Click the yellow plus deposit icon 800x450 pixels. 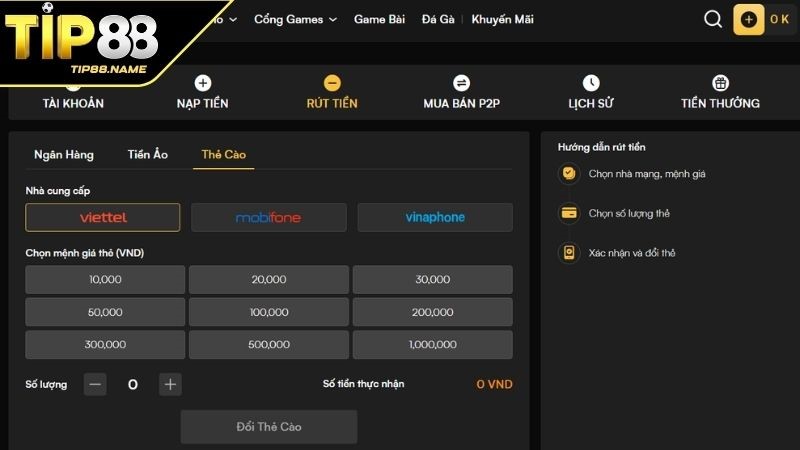click(x=748, y=19)
